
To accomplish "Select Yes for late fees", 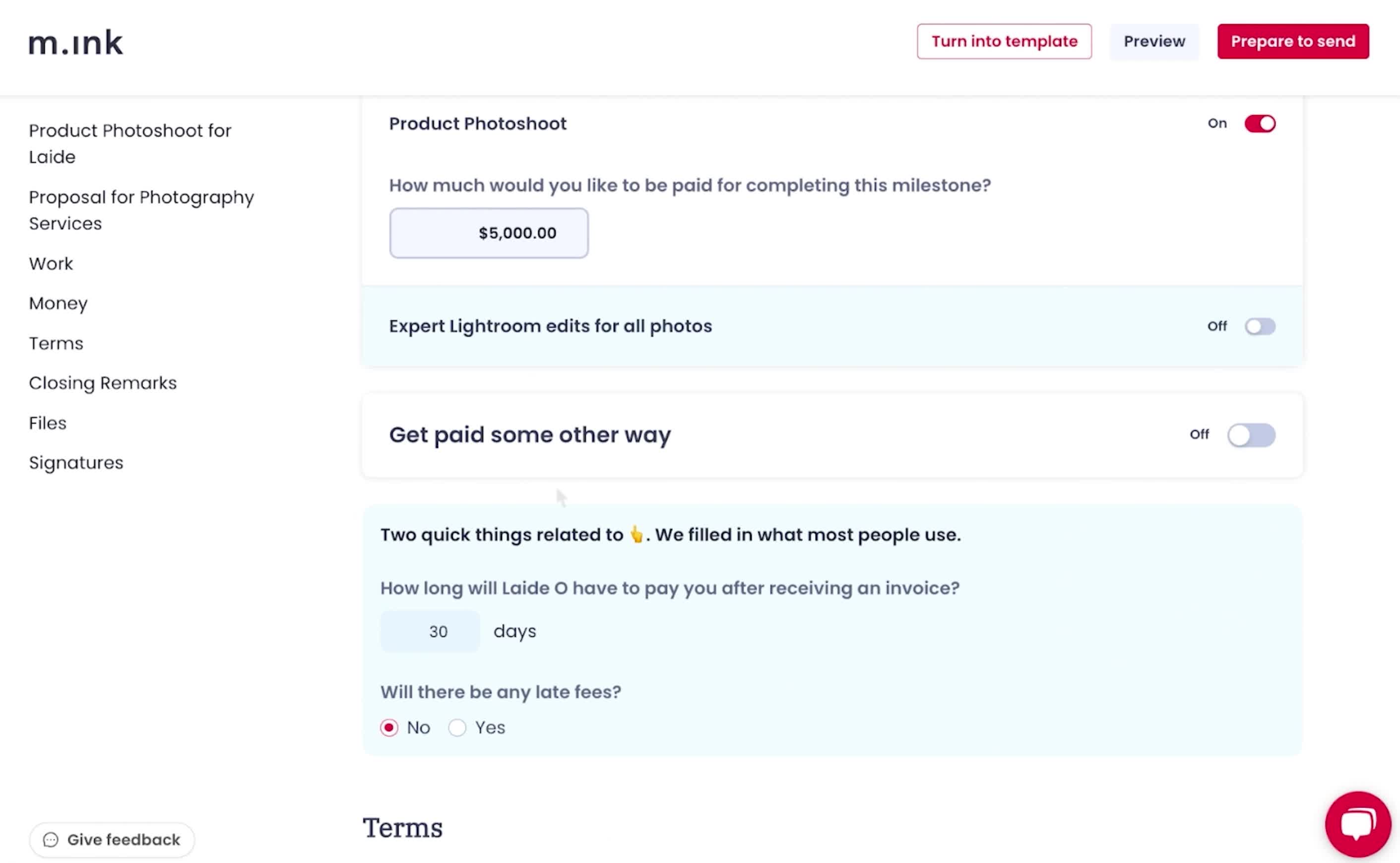I will click(x=457, y=728).
